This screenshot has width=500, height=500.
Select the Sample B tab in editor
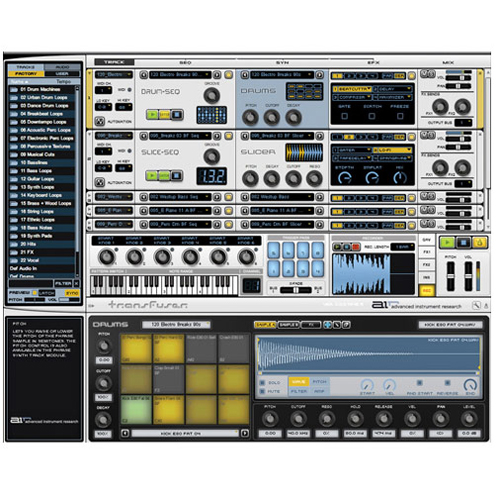289,325
